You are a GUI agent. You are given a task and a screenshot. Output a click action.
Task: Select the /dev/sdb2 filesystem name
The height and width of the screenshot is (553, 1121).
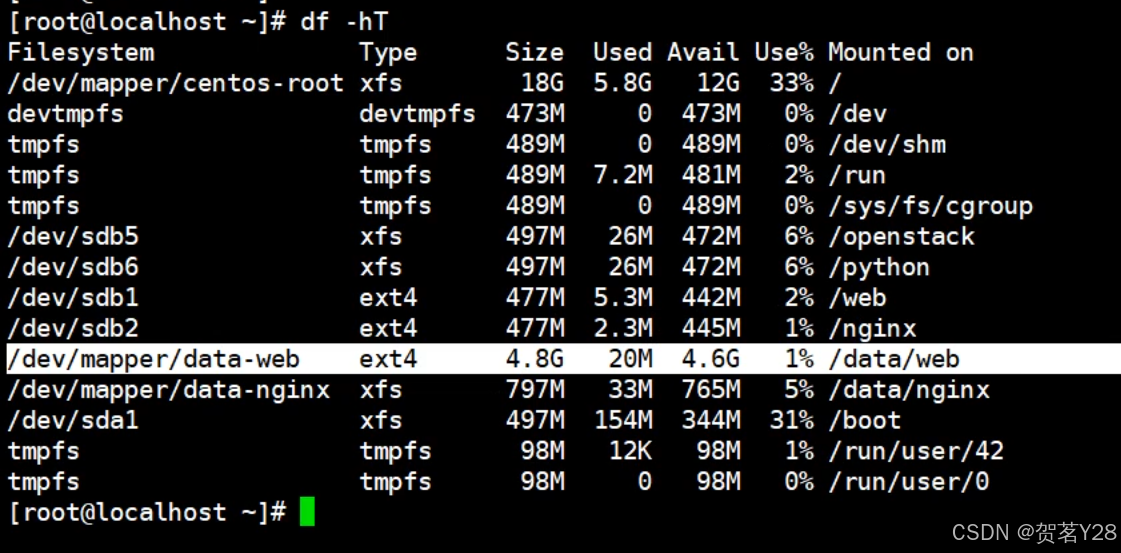[x=73, y=329]
